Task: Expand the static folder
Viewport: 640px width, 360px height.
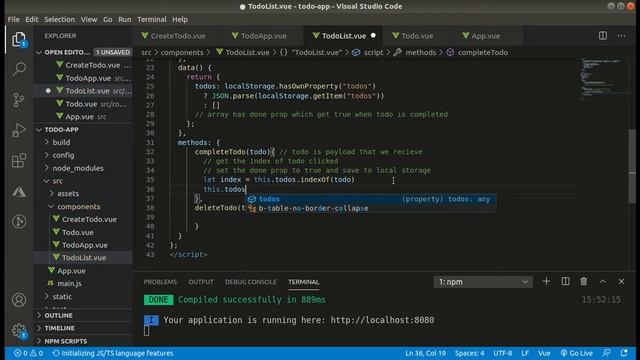Action: 62,296
